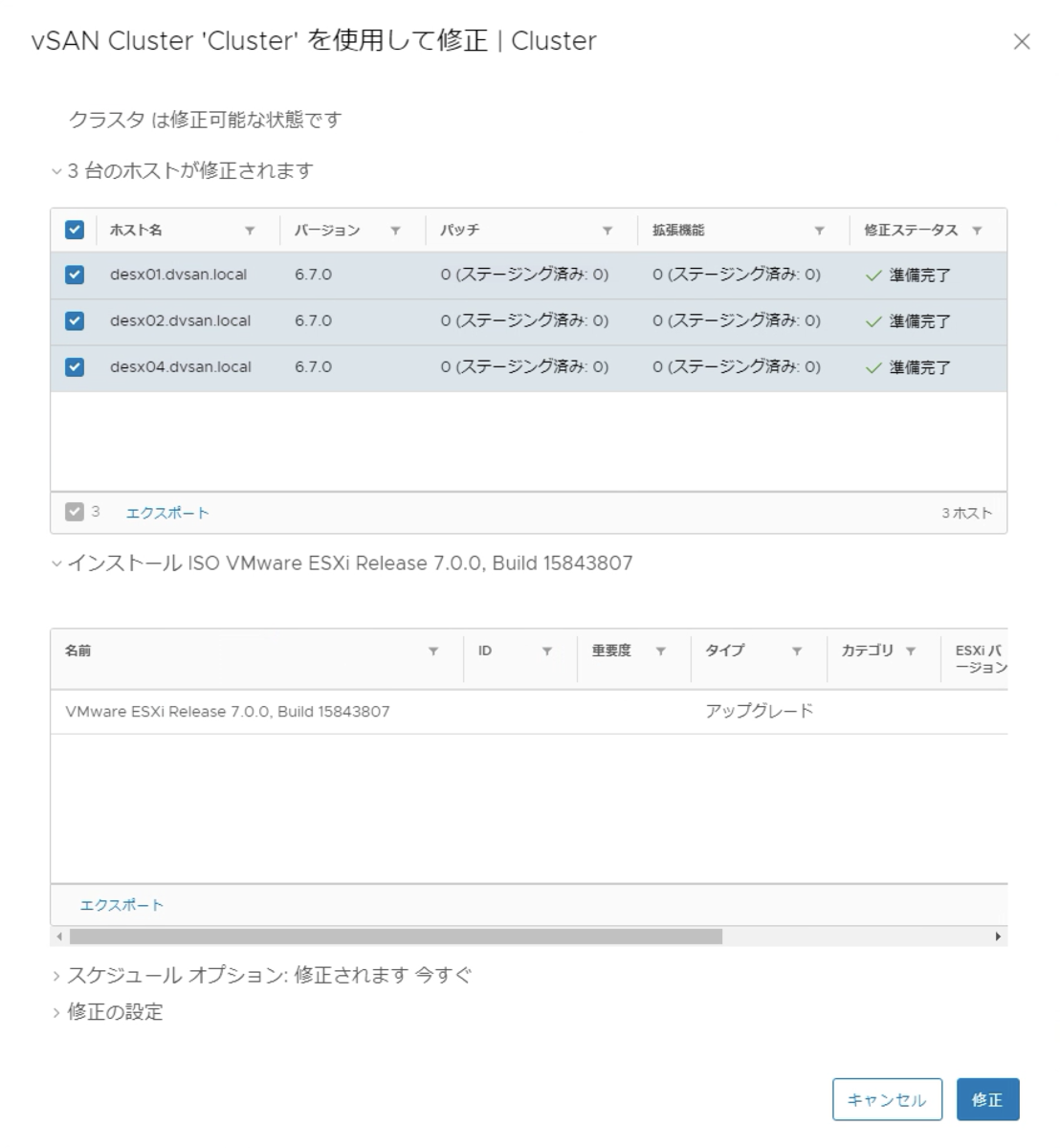Filter the ホスト名 column
Screen dimensions: 1060x1148
[250, 231]
